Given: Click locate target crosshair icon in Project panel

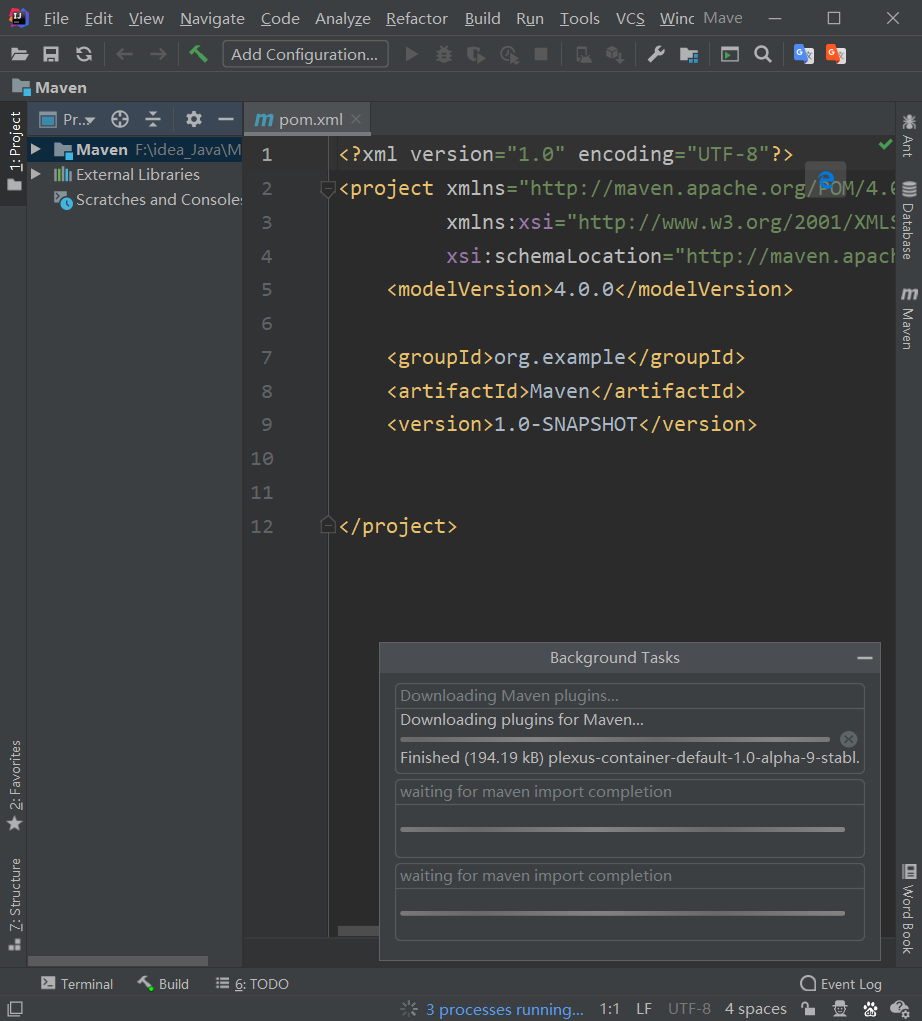Looking at the screenshot, I should 120,119.
